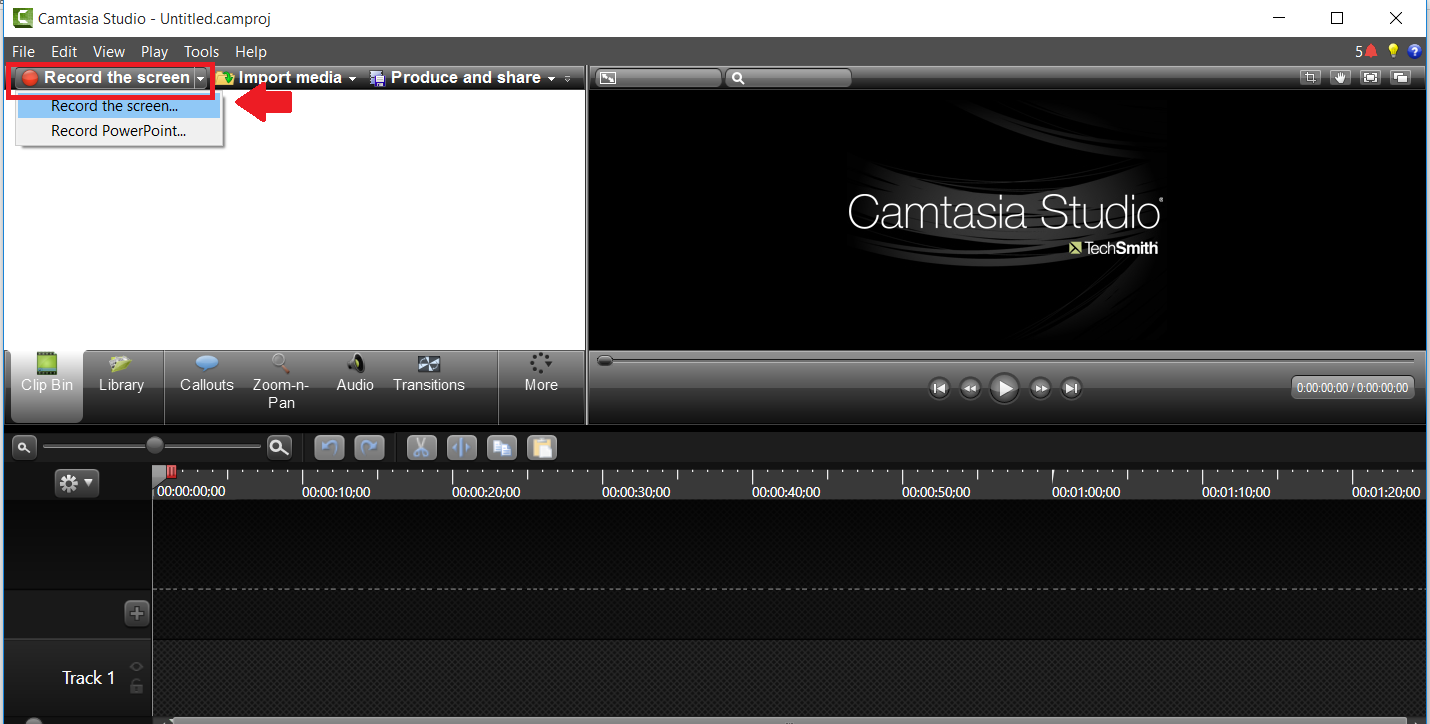The width and height of the screenshot is (1430, 724).
Task: Open the Tools menu
Action: (x=201, y=51)
